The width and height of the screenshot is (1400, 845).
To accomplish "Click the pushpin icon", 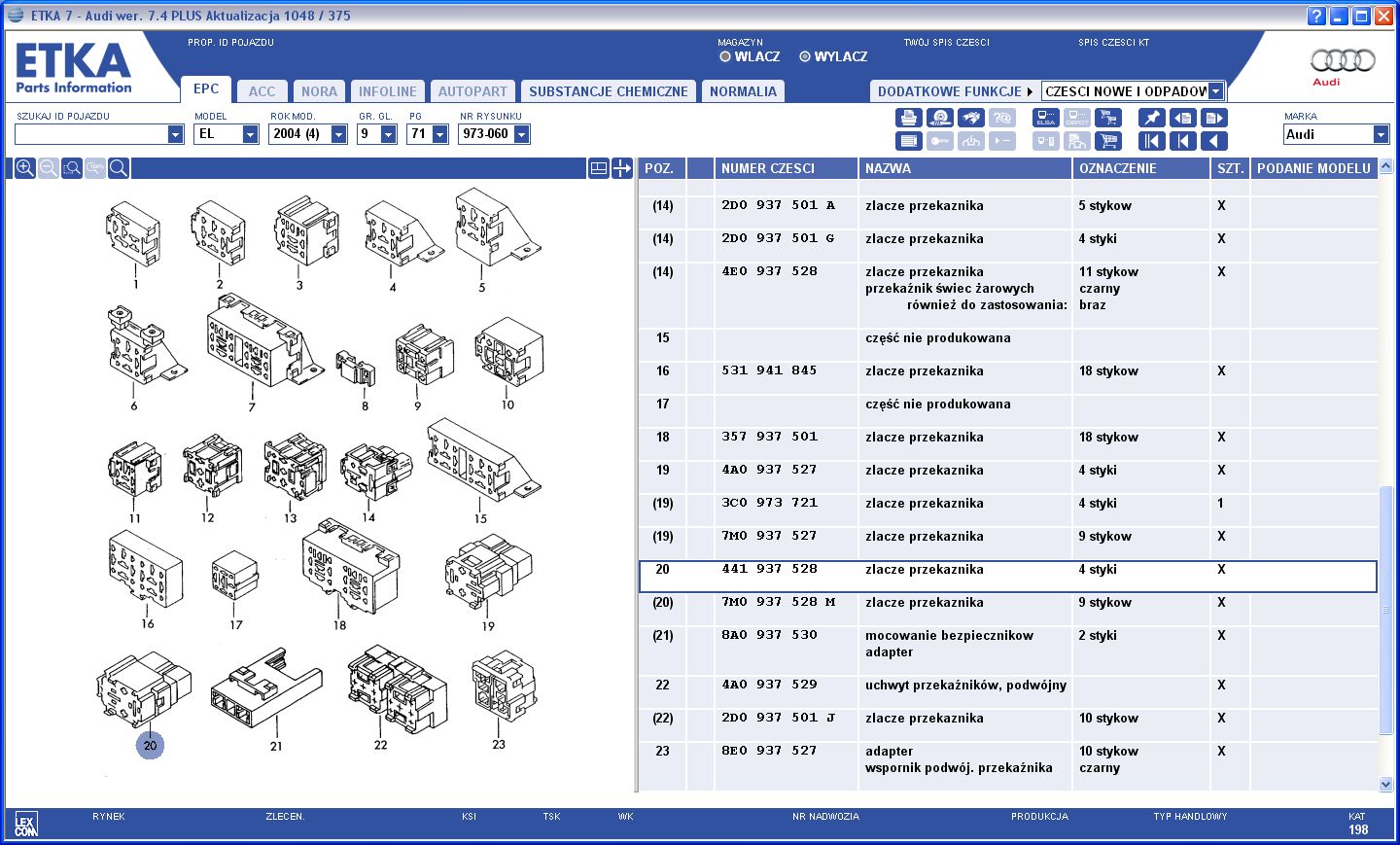I will [x=1152, y=118].
